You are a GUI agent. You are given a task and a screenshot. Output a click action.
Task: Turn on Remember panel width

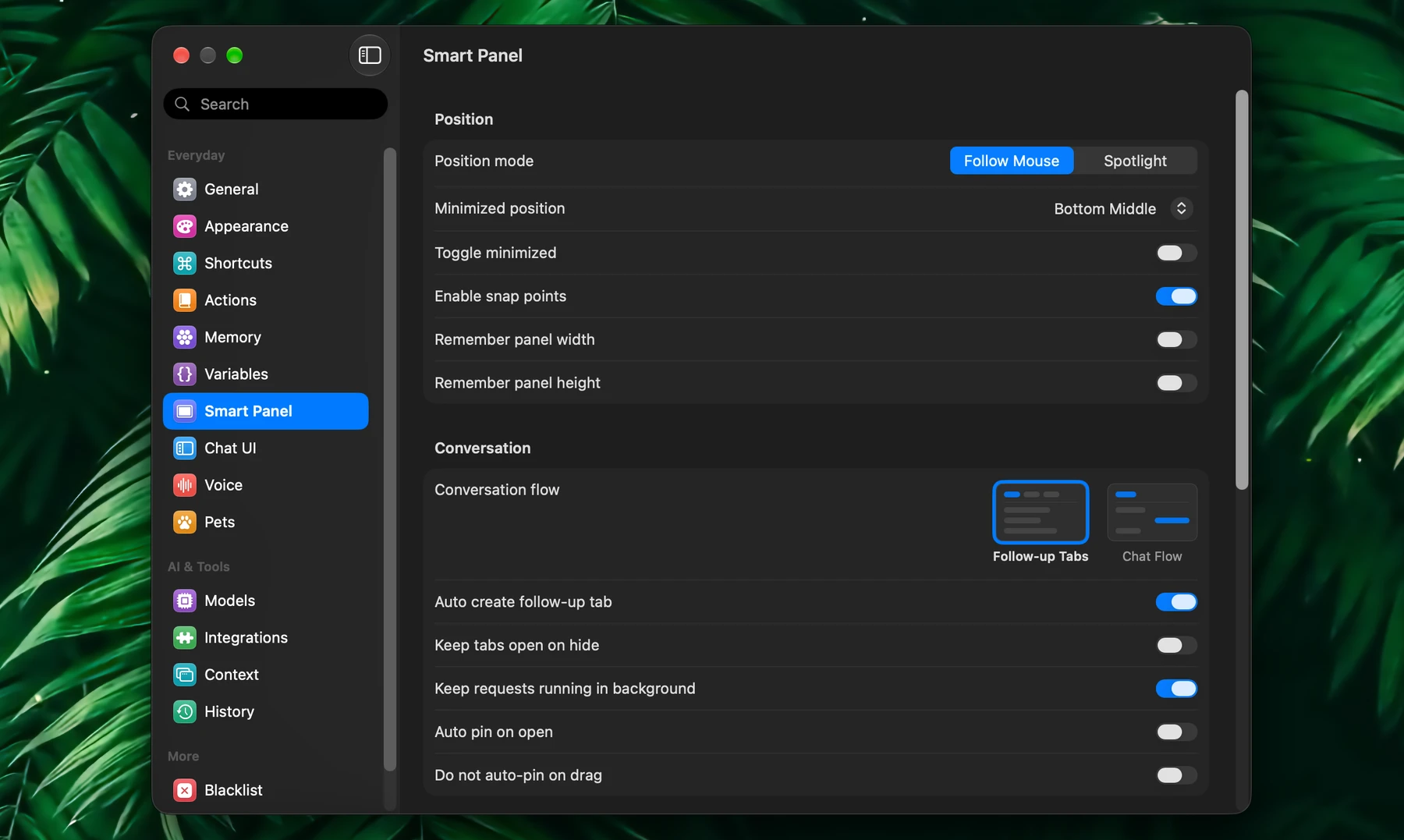pyautogui.click(x=1176, y=339)
